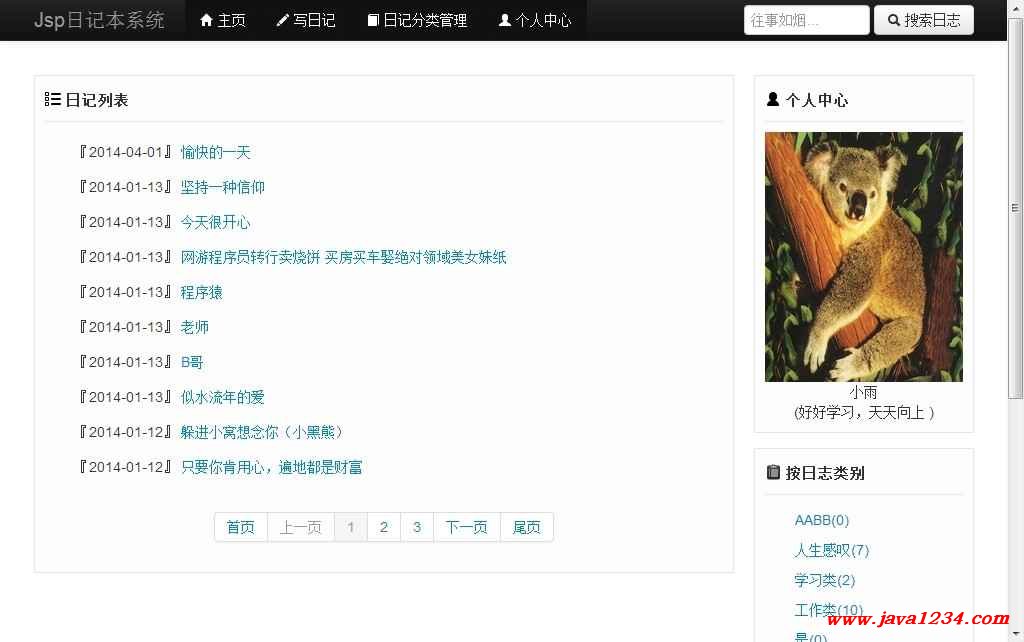Click the pencil icon for 写日记
Viewport: 1024px width, 642px height.
282,20
